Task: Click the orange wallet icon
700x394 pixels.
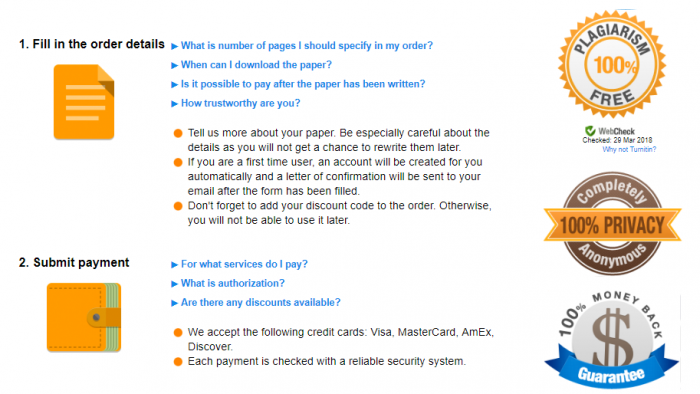Action: coord(84,317)
